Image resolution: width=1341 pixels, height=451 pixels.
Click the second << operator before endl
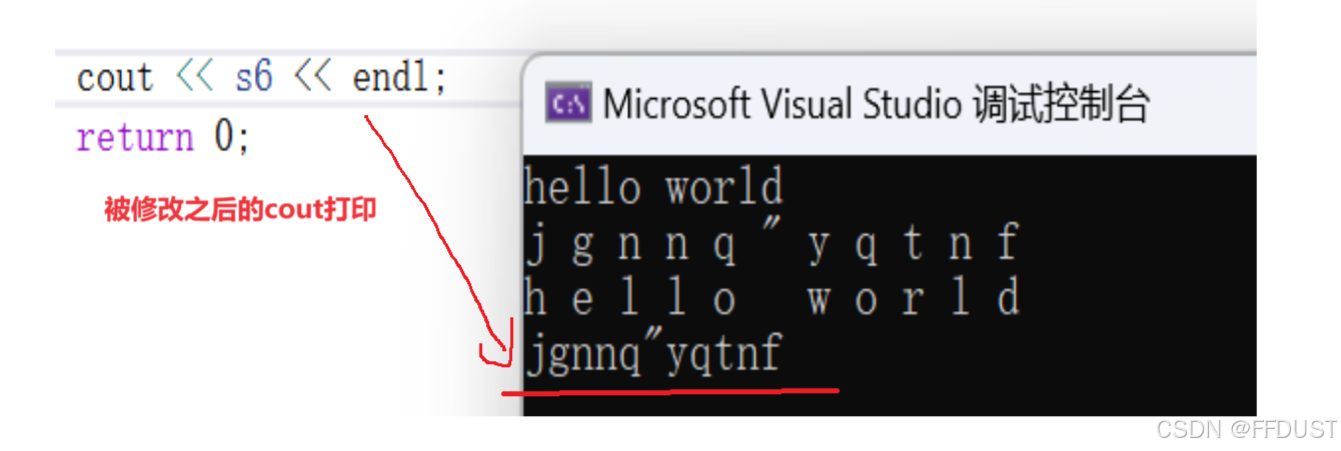pyautogui.click(x=312, y=77)
